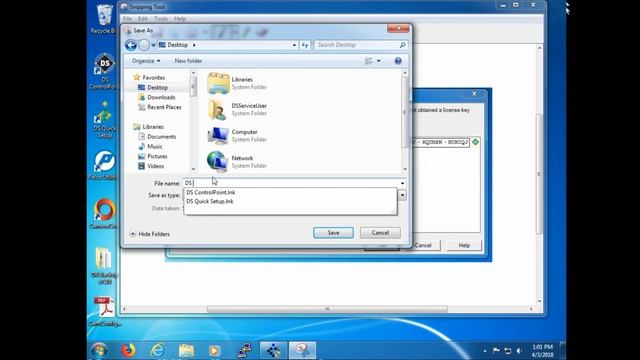Click the clock in the taskbar
This screenshot has width=640, height=360.
(x=542, y=351)
